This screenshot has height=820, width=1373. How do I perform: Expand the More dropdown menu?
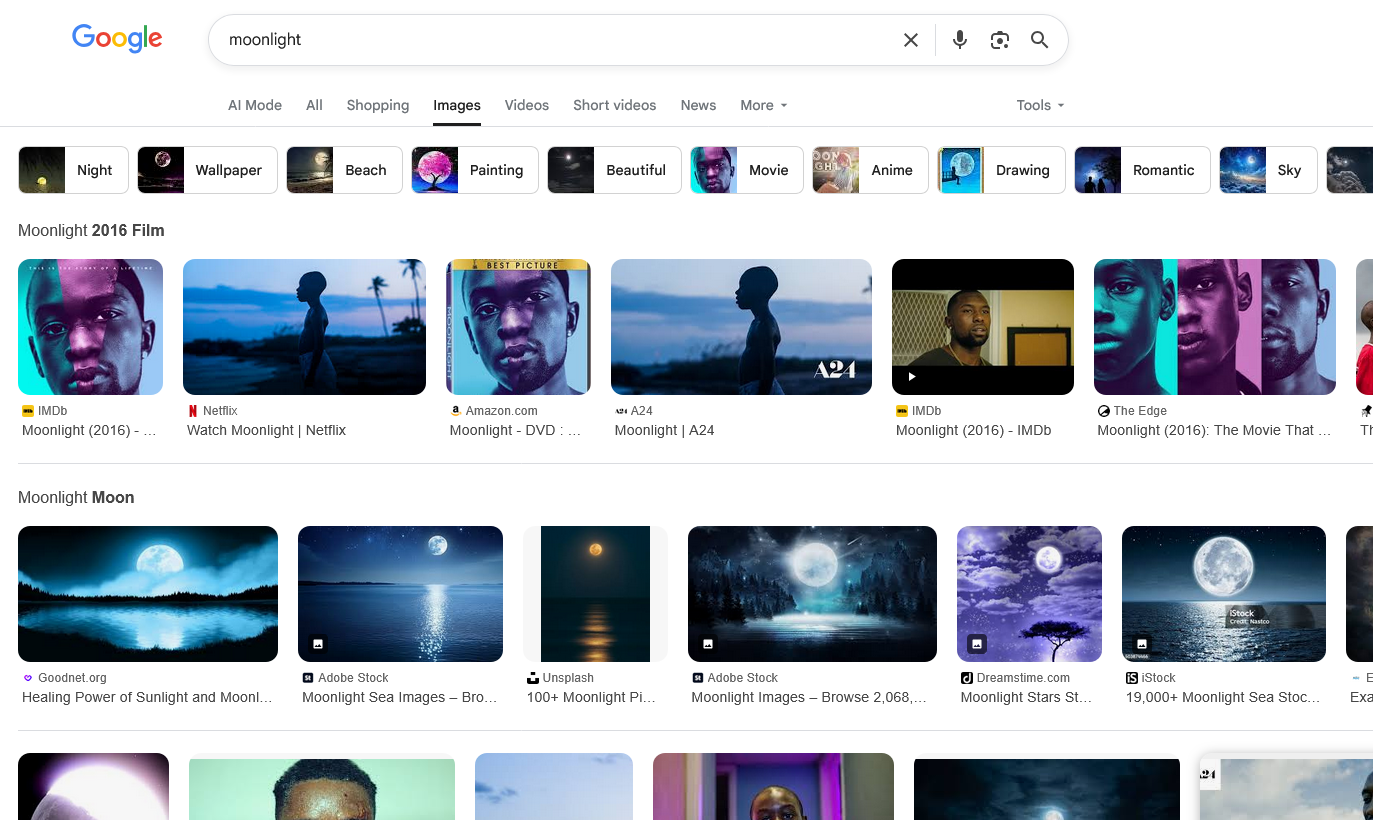pos(764,105)
